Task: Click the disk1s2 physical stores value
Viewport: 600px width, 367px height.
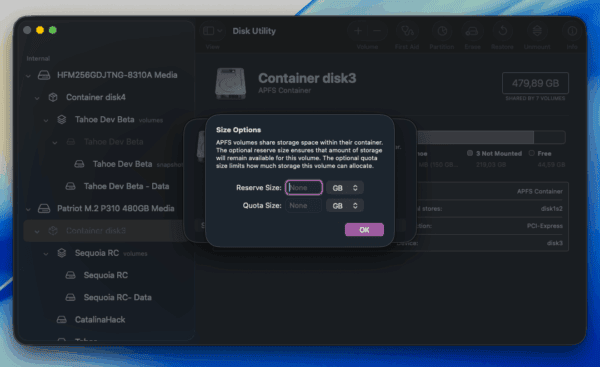Action: (x=551, y=209)
